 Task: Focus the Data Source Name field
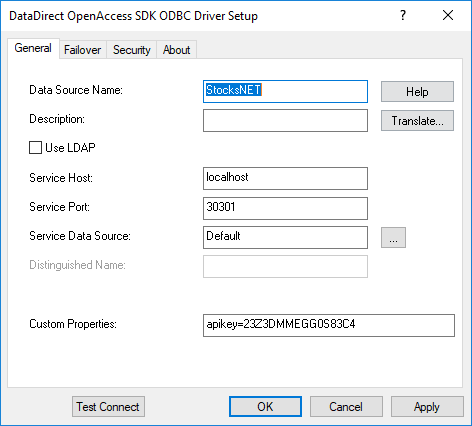point(285,91)
